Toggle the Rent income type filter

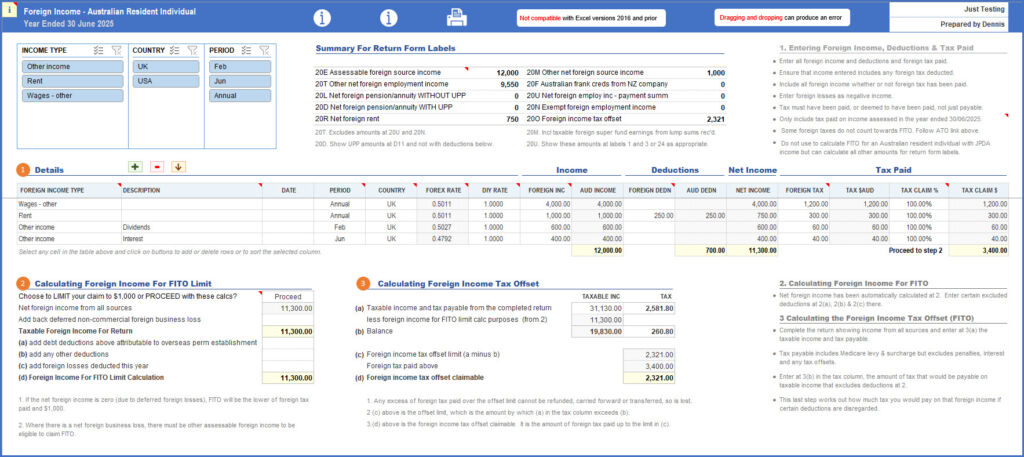click(71, 82)
